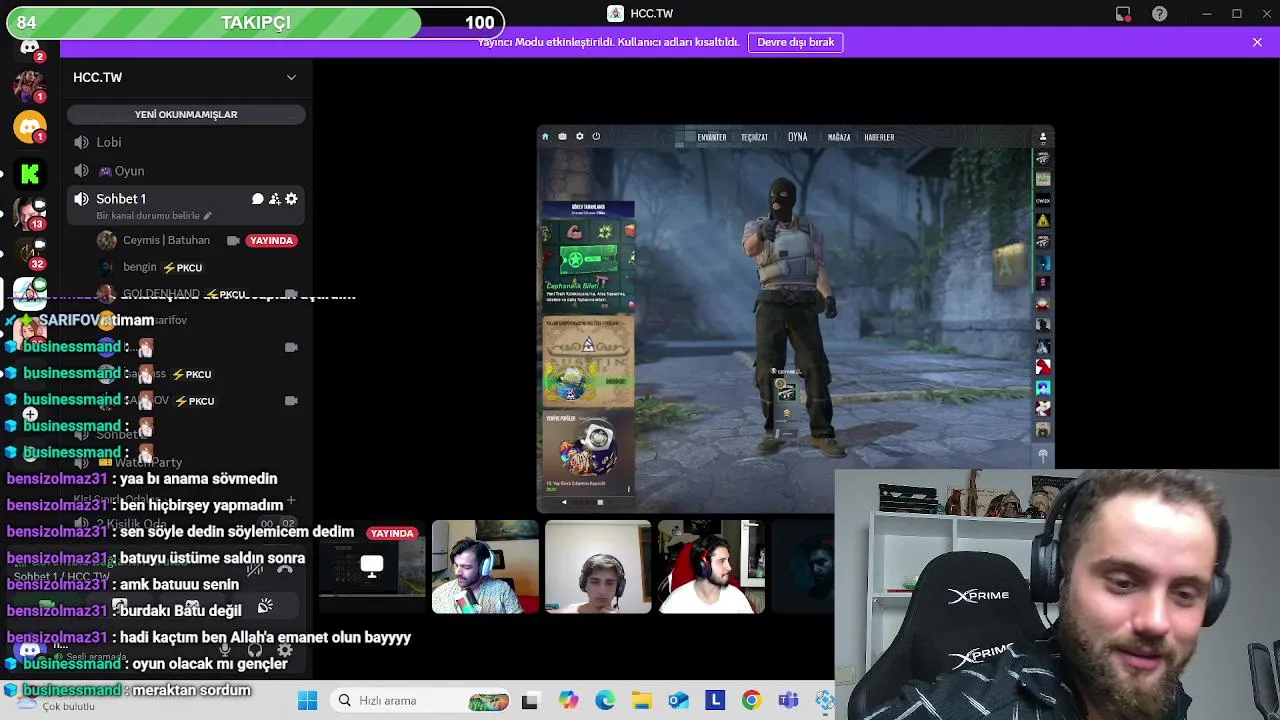Select user Ceymis | Batuhan in voice list

tap(166, 240)
